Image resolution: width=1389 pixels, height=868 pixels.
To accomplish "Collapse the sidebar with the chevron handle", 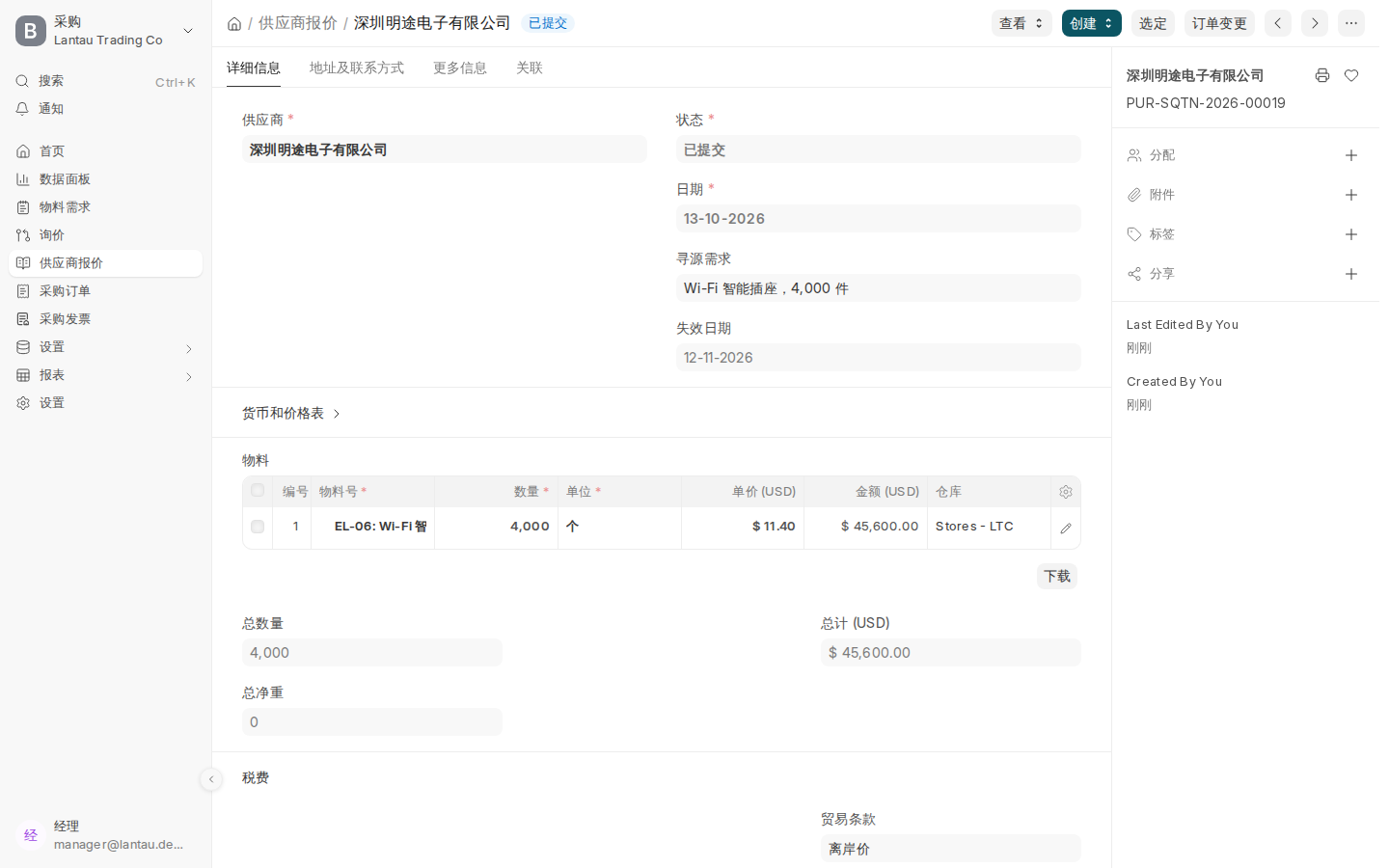I will 211,779.
